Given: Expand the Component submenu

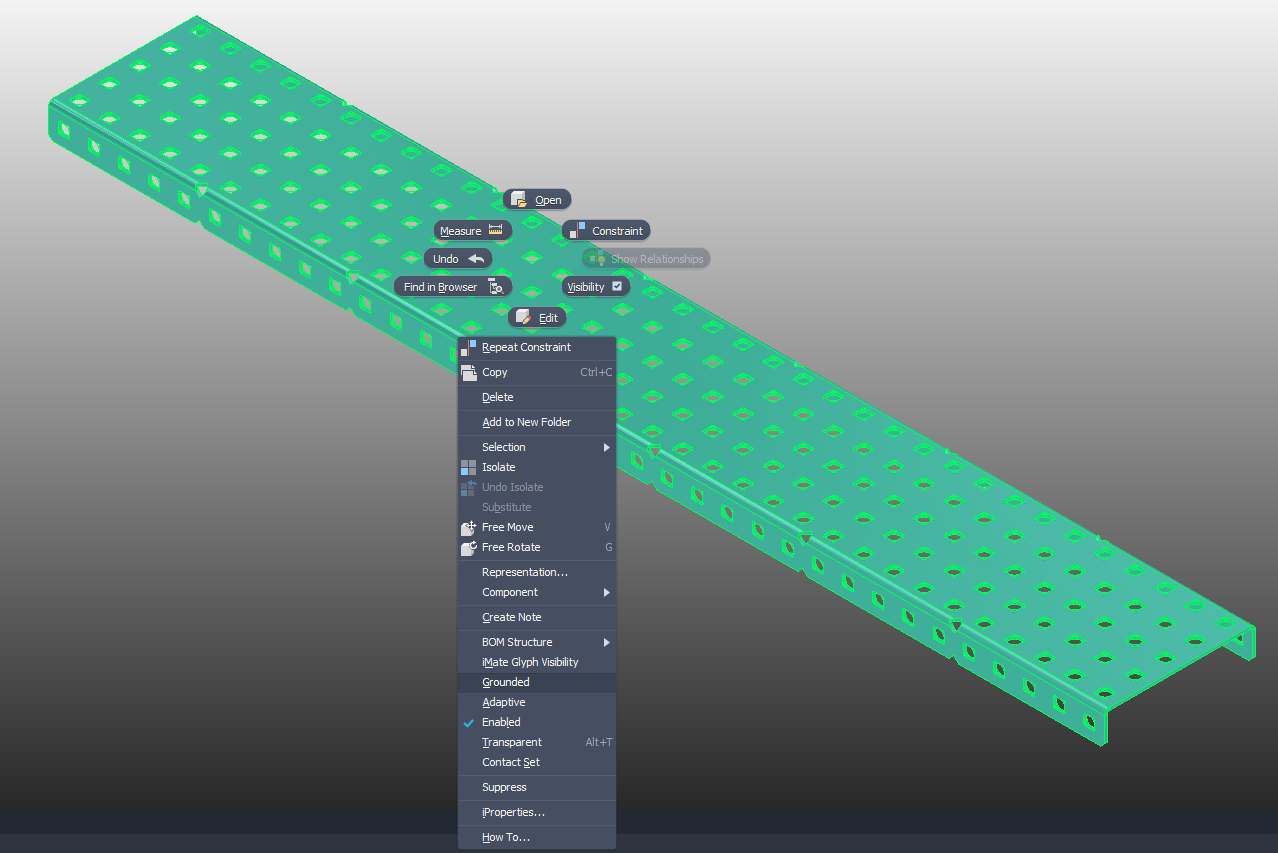Looking at the screenshot, I should tap(537, 592).
